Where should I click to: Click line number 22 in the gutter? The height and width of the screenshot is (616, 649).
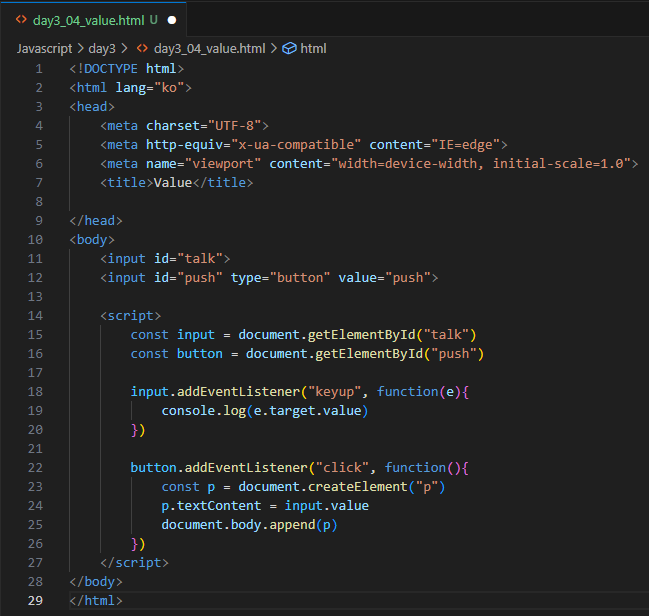tap(35, 468)
